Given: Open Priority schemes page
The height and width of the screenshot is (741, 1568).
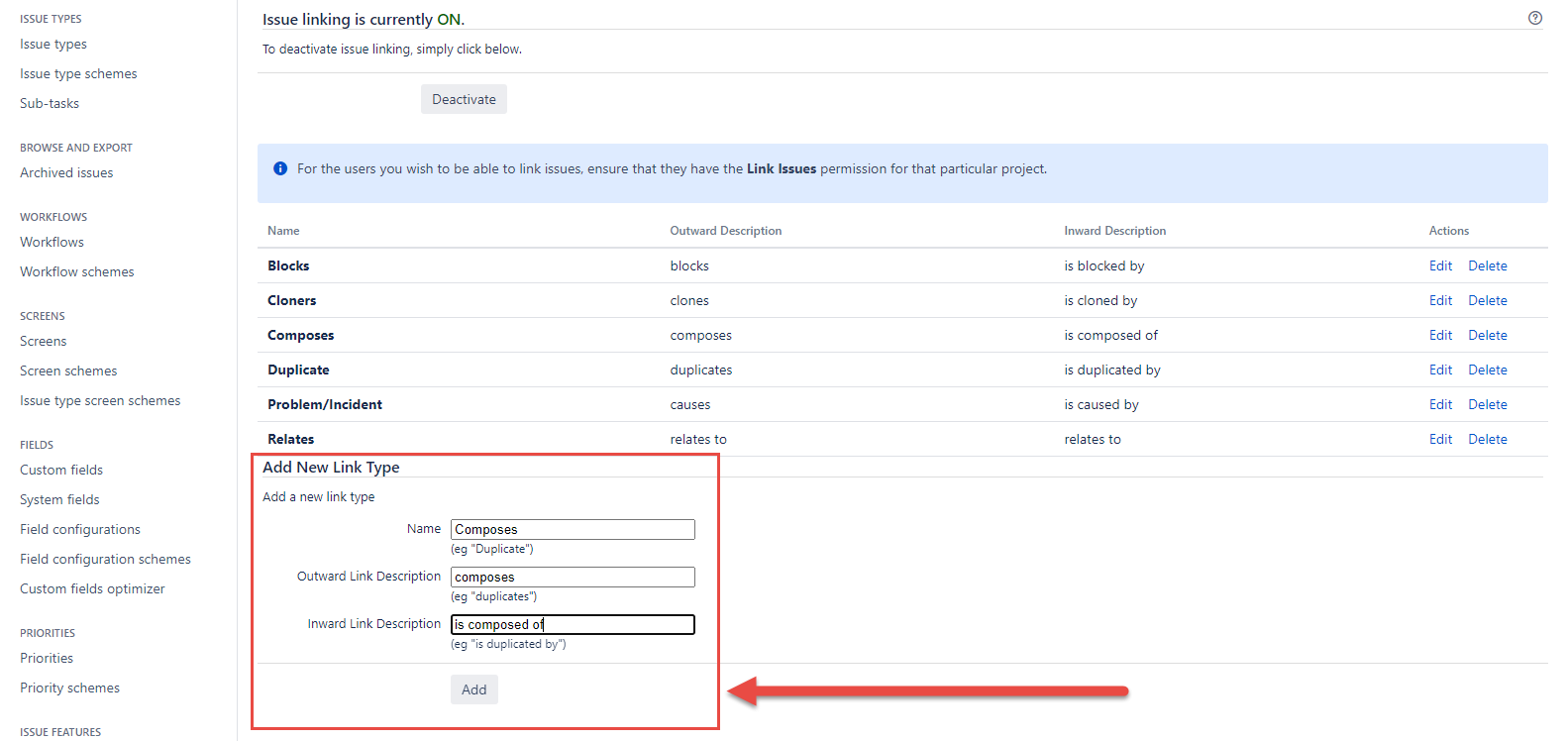Looking at the screenshot, I should tap(69, 688).
